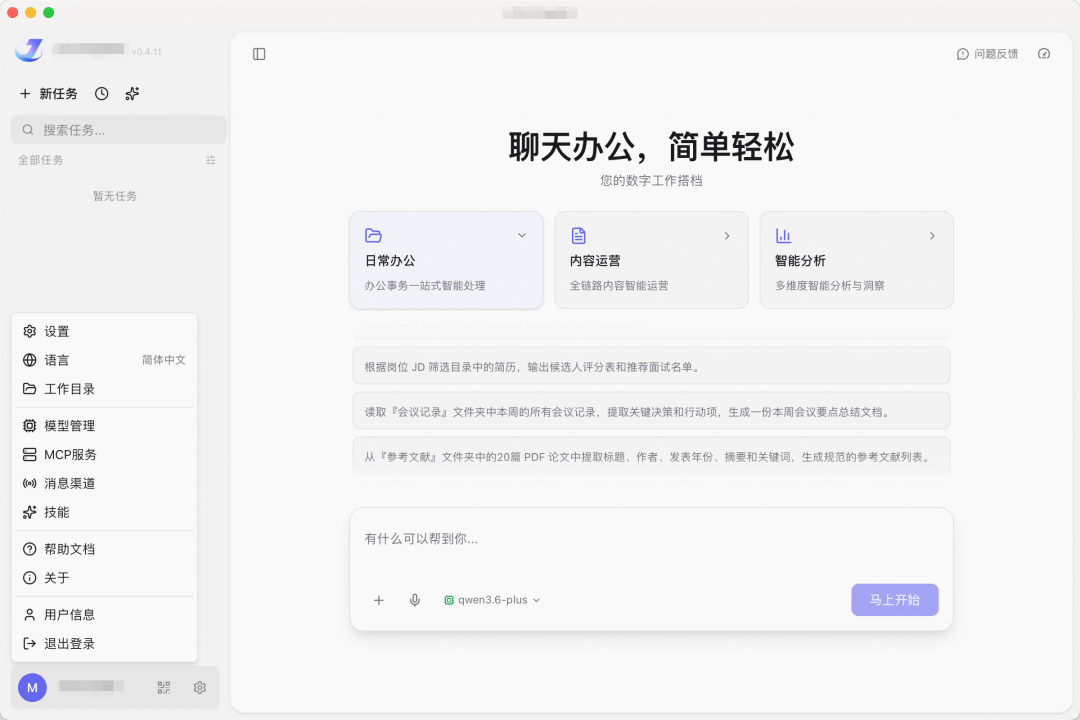Click the M user avatar
The height and width of the screenshot is (720, 1080).
click(x=32, y=688)
